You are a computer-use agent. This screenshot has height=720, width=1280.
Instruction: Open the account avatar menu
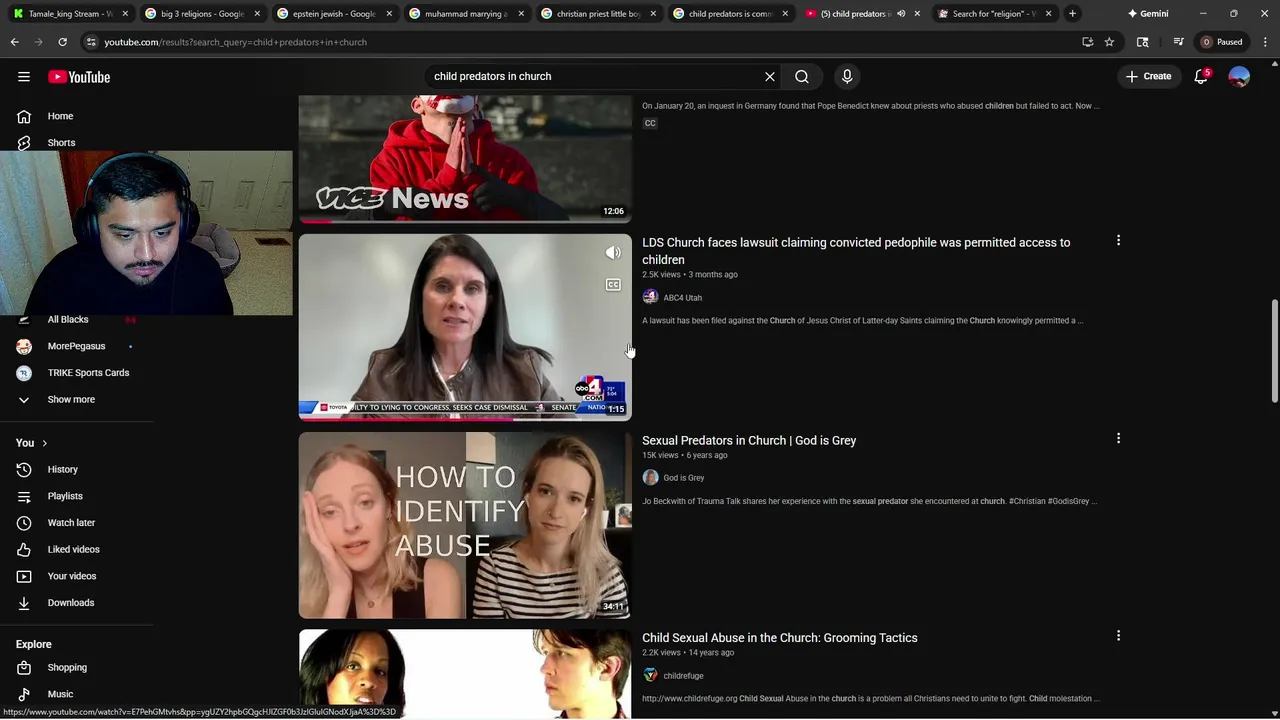(1239, 77)
